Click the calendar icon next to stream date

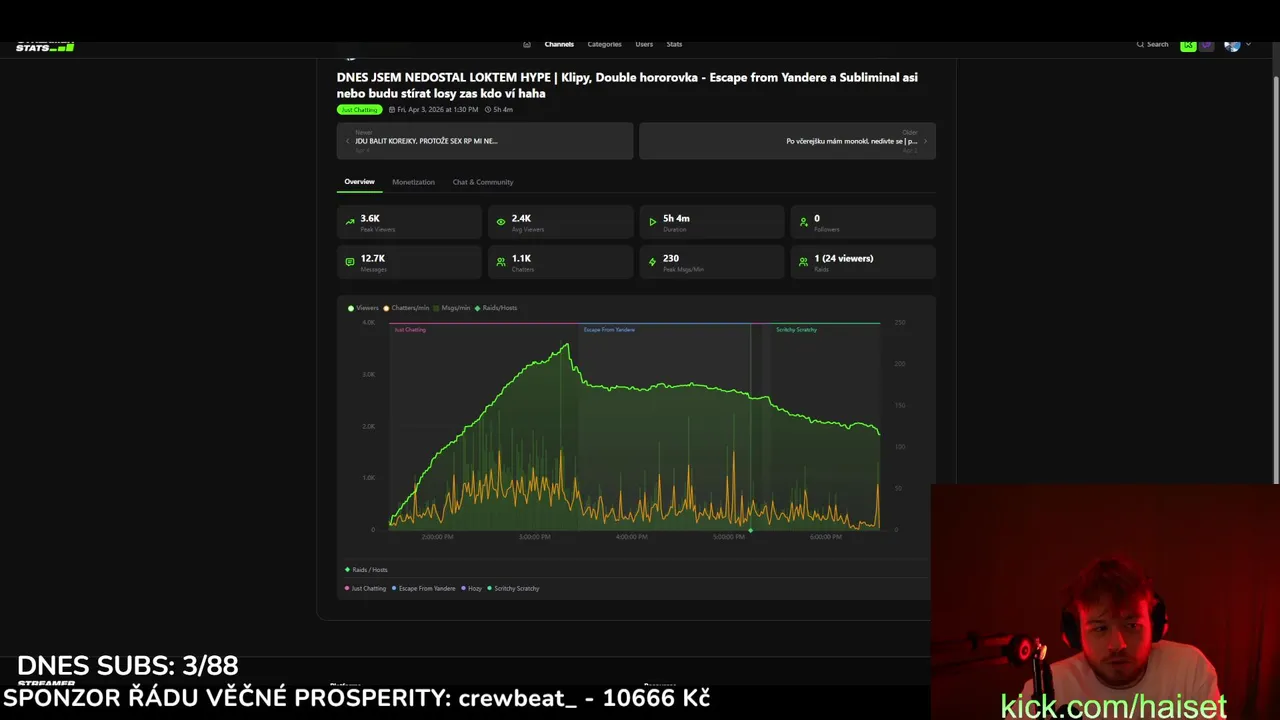pyautogui.click(x=392, y=110)
